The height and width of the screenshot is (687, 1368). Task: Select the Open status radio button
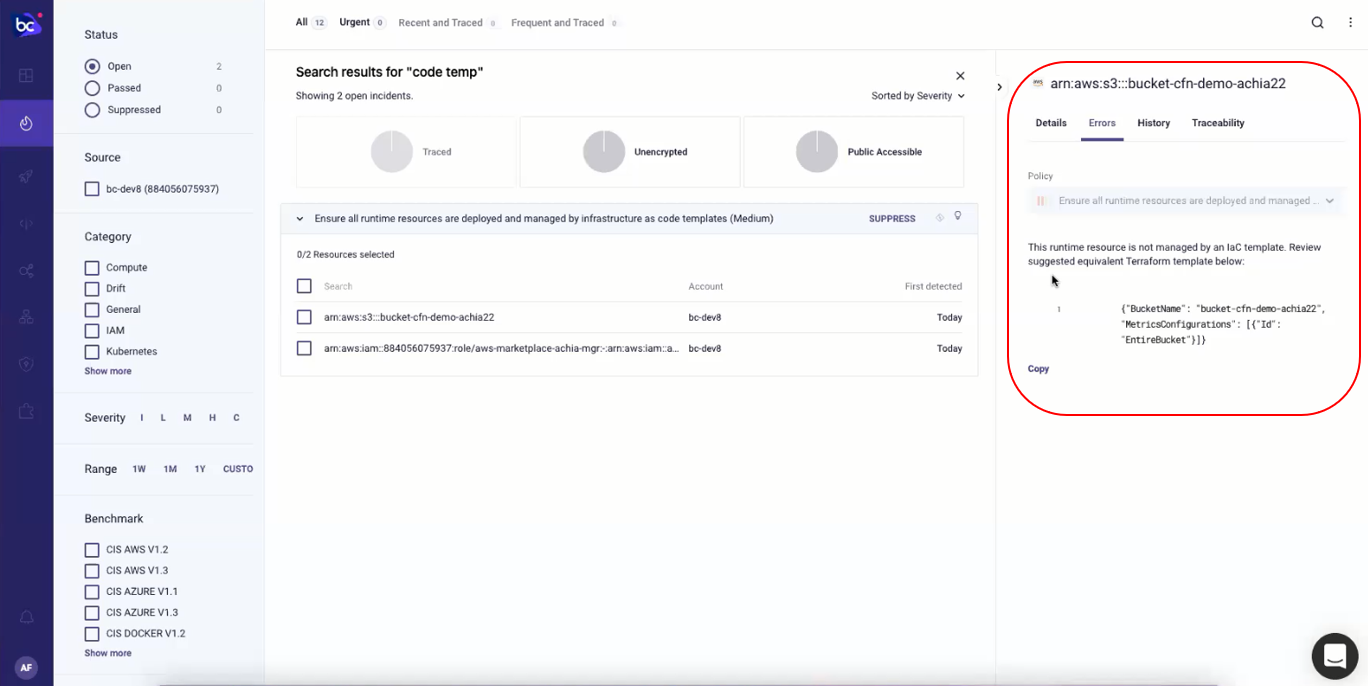click(92, 66)
